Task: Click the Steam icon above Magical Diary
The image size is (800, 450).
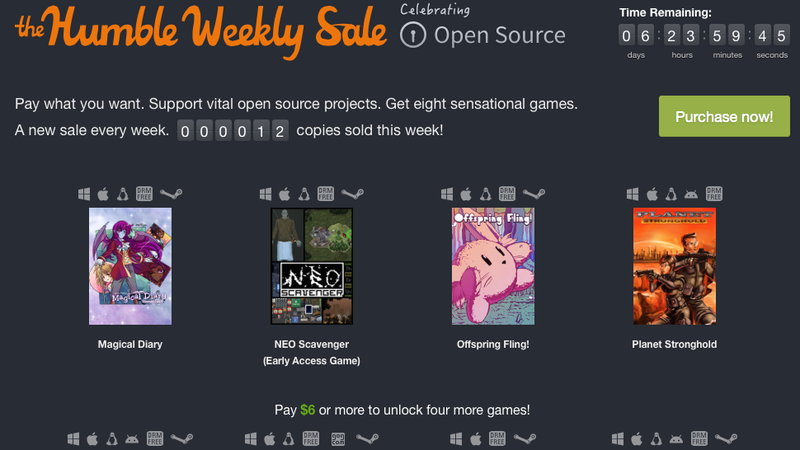Action: [x=171, y=194]
